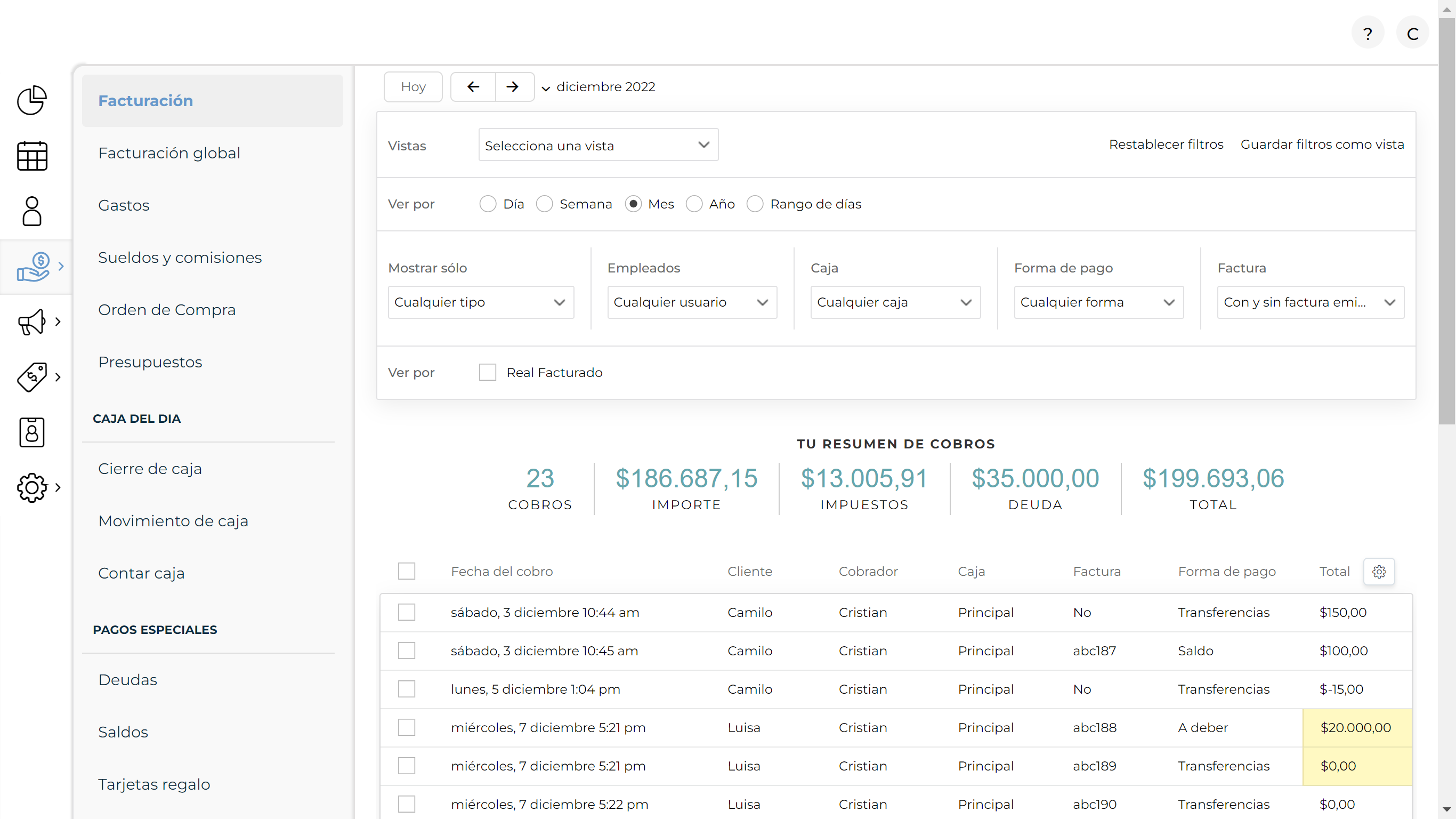Open Tarjetas regalo menu item
Screen dimensions: 1456x819
[153, 784]
